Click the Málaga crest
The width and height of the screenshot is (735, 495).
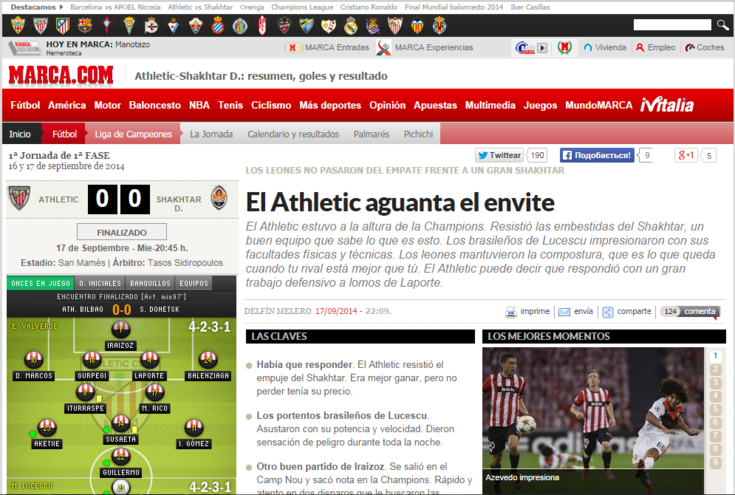tap(306, 25)
